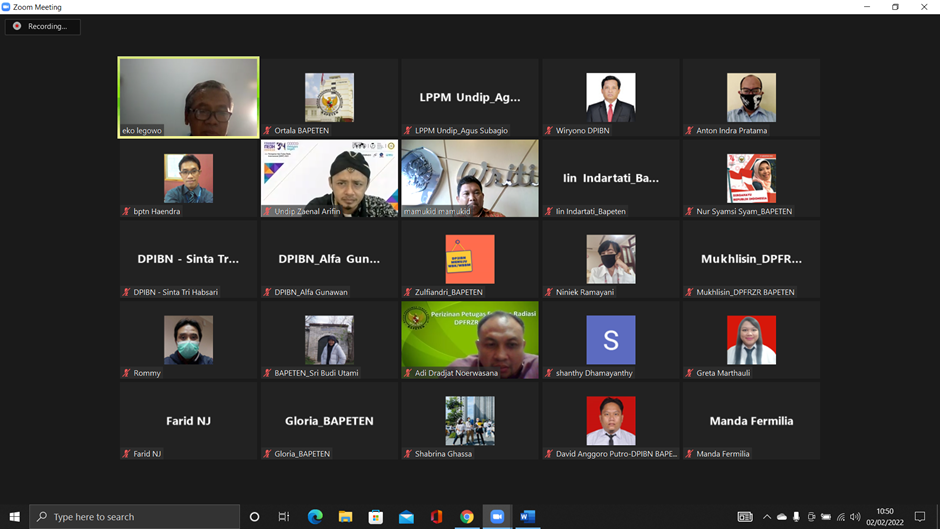
Task: Click the Recording indicator in Zoom
Action: click(x=42, y=27)
